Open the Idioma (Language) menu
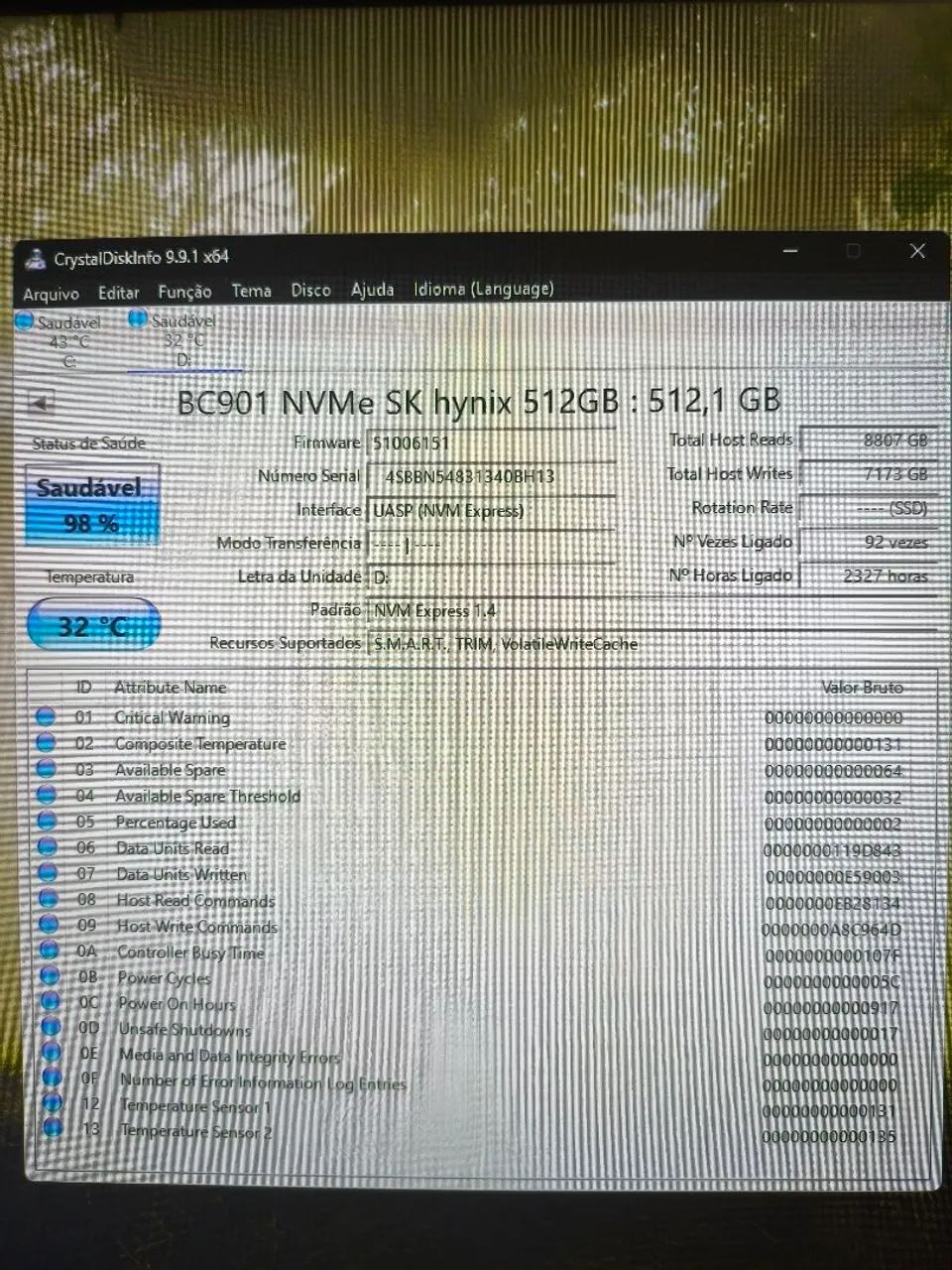 pos(484,289)
